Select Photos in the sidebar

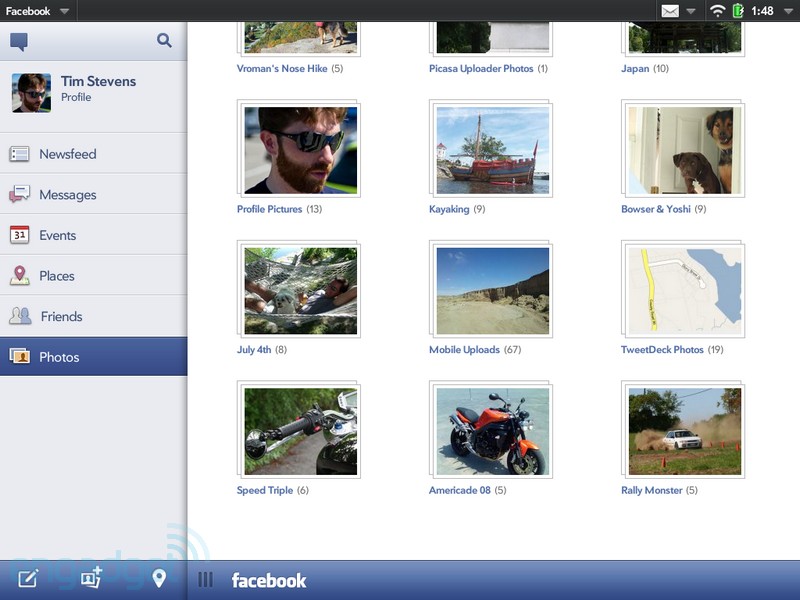[93, 356]
